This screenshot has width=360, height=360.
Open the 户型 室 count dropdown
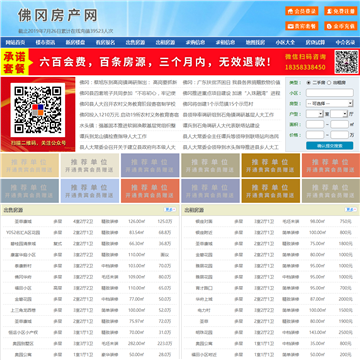tap(315, 114)
